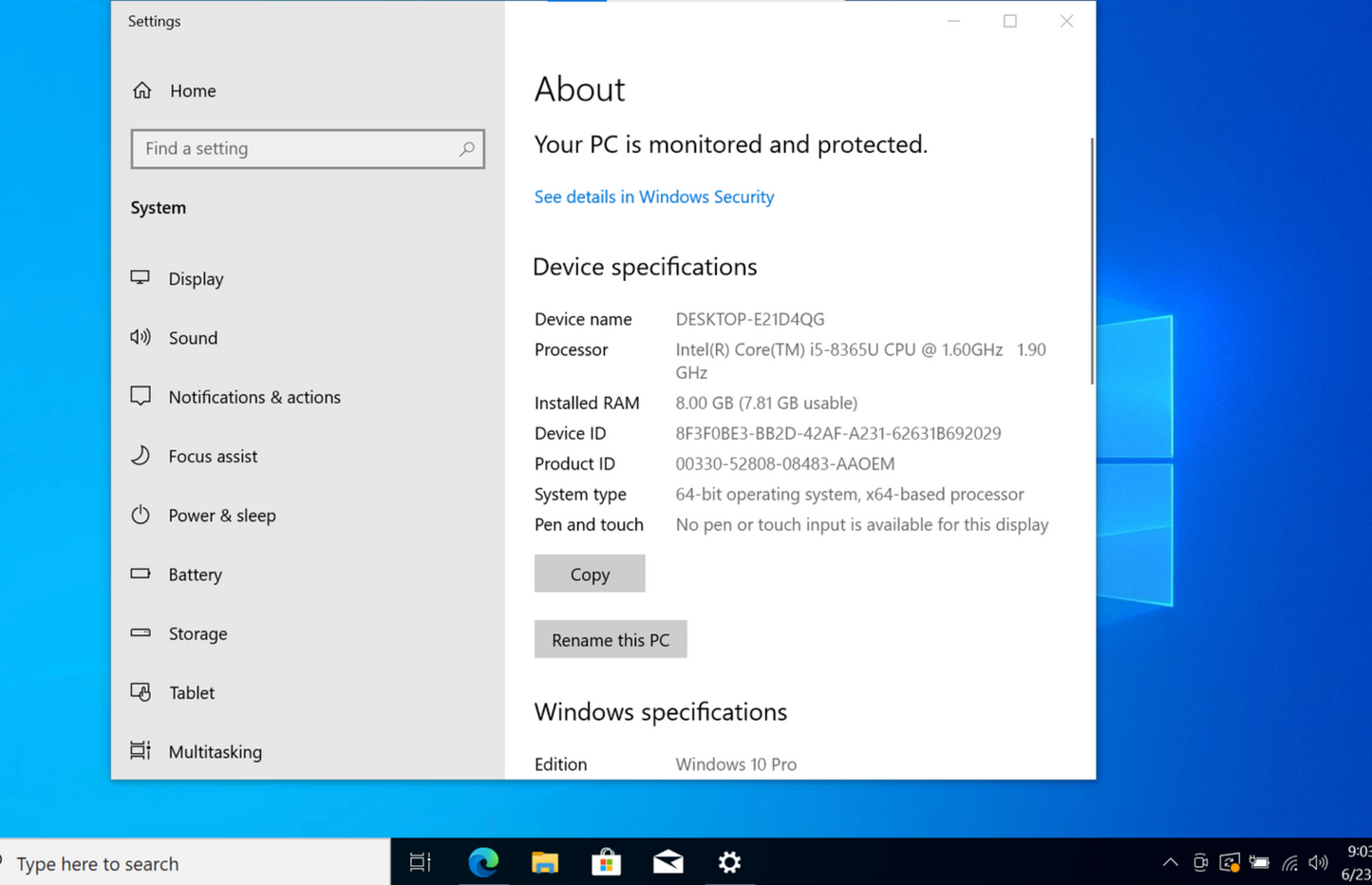Open the Storage settings page
Screen dimensions: 1372x885
pos(197,633)
